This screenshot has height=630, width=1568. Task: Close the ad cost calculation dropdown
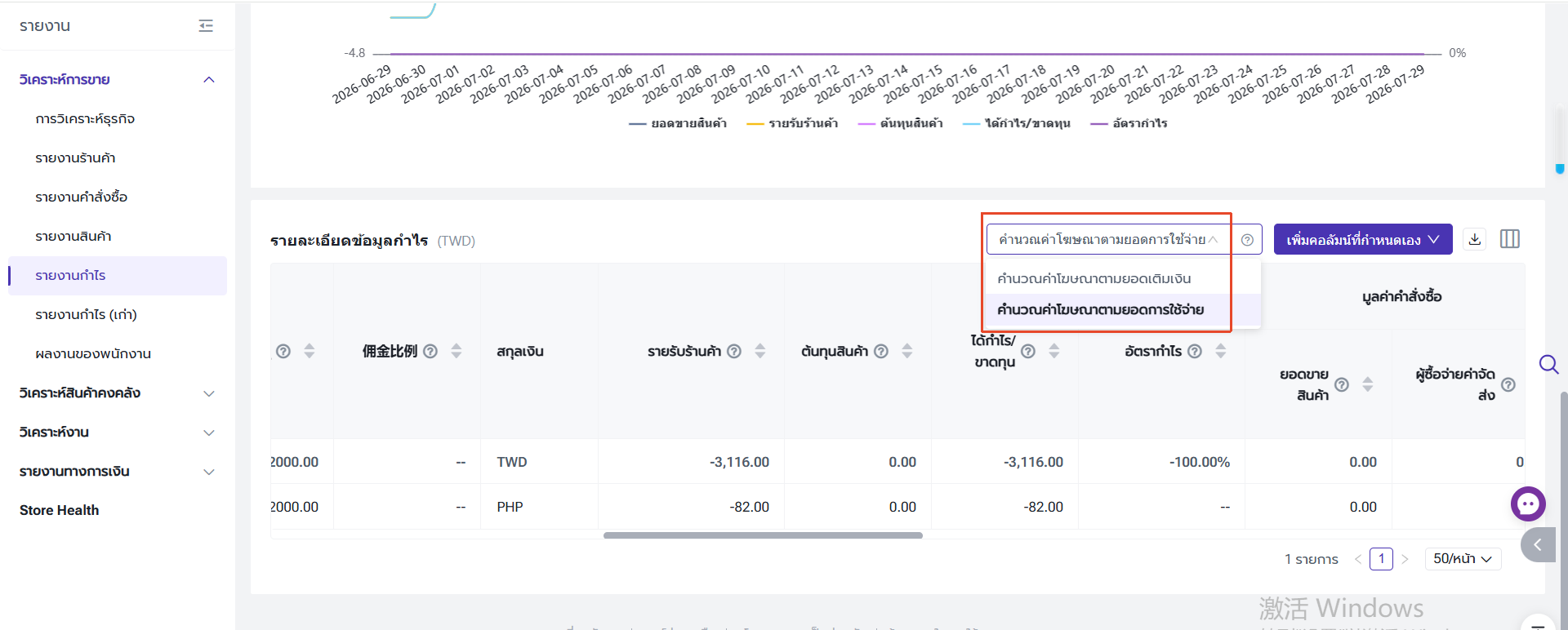click(x=1109, y=239)
